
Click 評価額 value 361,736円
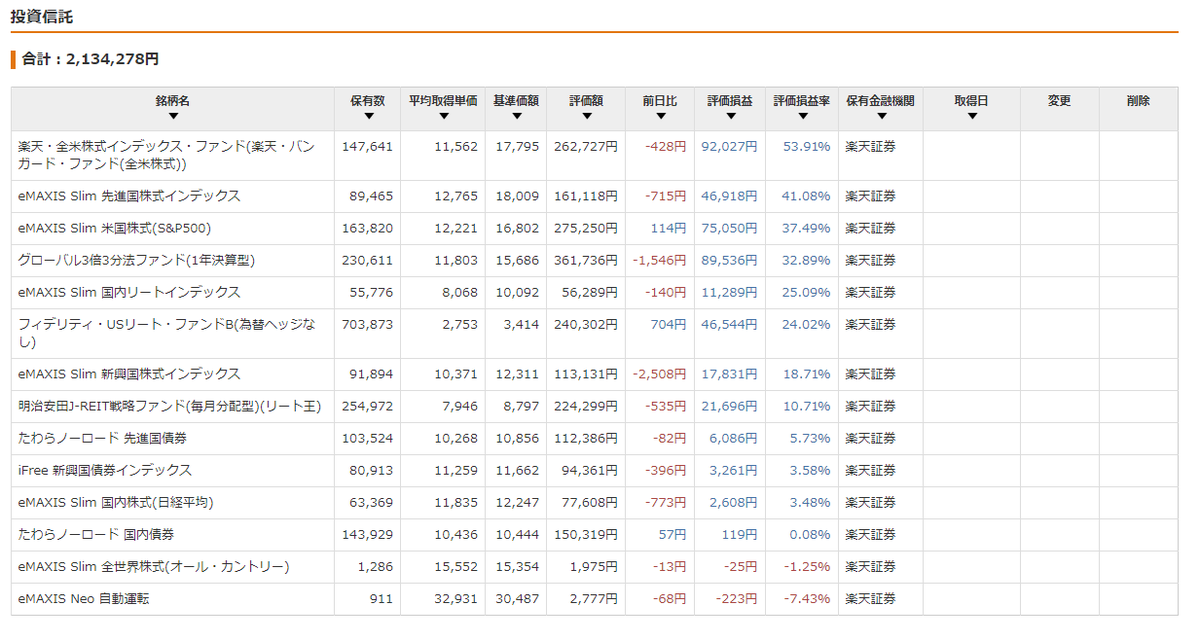tap(586, 260)
